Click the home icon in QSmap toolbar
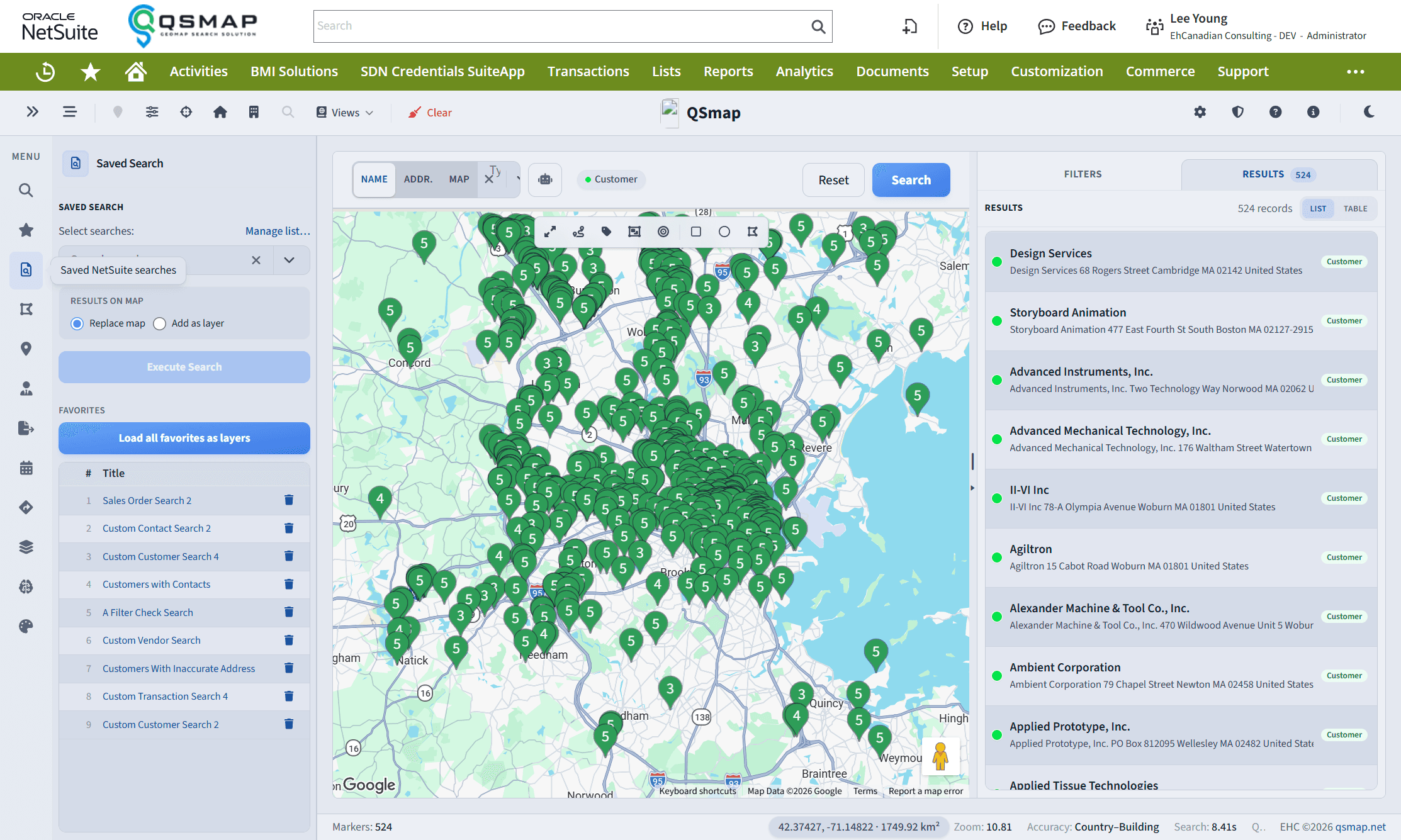This screenshot has width=1401, height=840. click(220, 112)
